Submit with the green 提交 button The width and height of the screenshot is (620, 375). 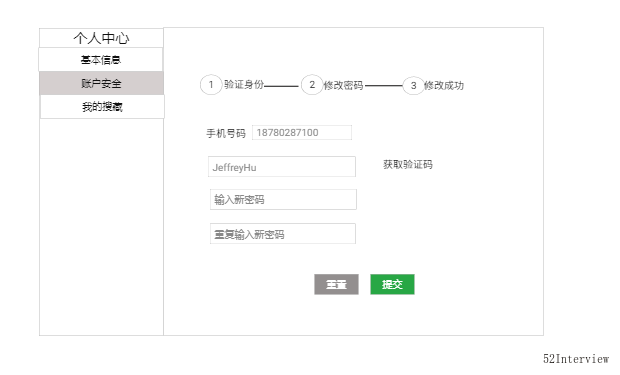pyautogui.click(x=392, y=284)
